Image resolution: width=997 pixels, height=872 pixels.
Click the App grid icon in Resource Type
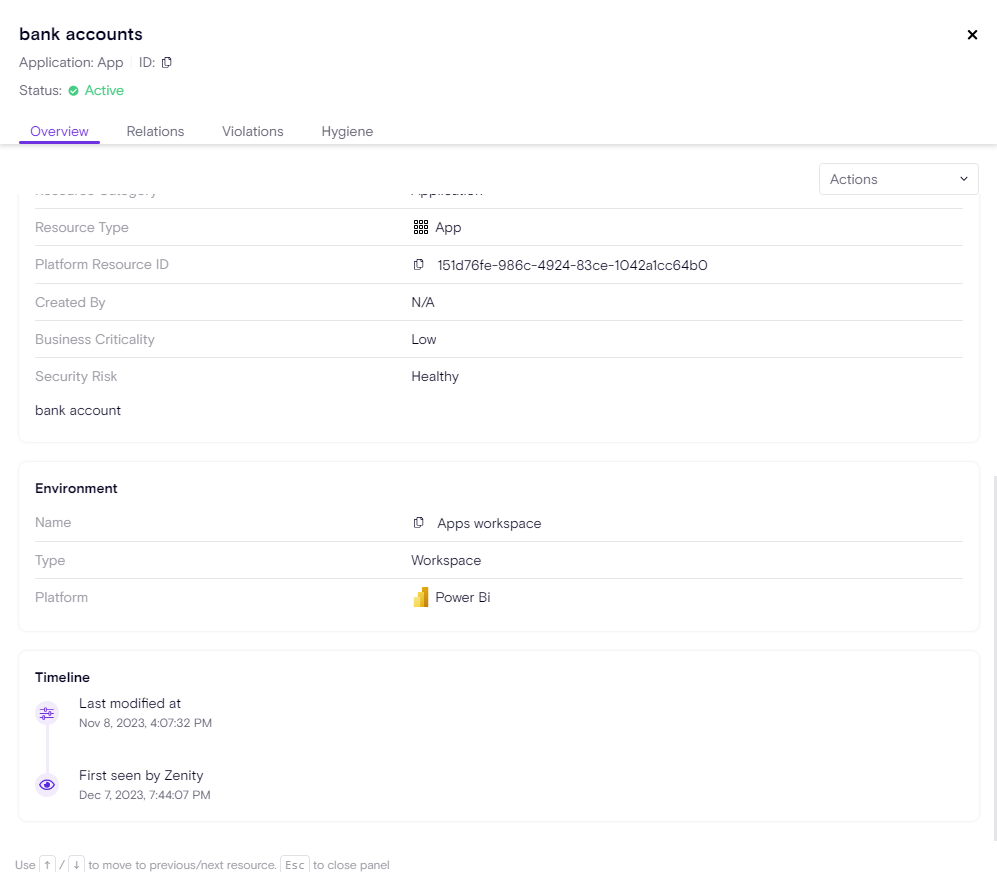click(x=421, y=228)
